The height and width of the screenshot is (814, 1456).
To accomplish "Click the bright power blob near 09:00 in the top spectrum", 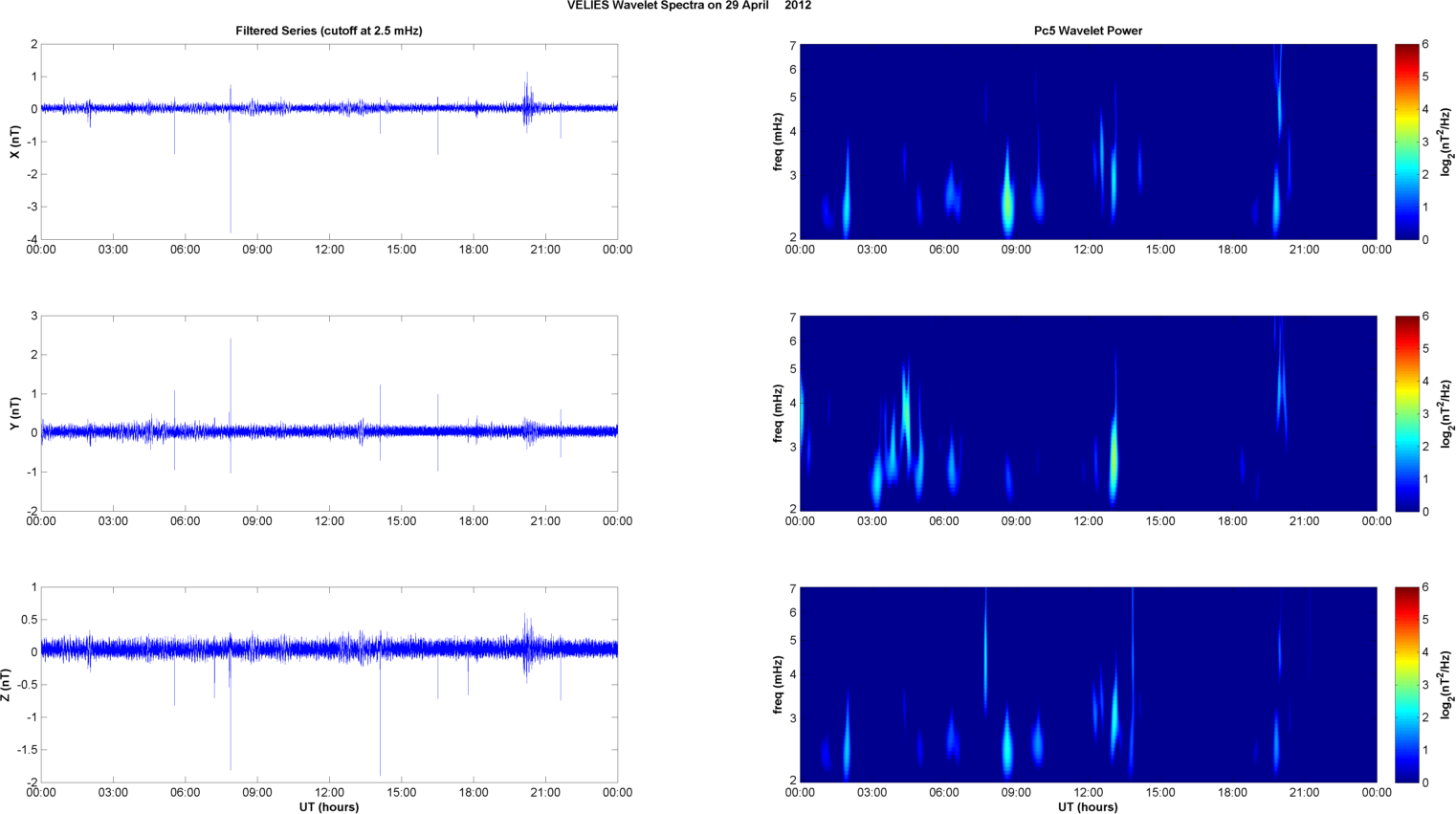I will click(x=1006, y=199).
